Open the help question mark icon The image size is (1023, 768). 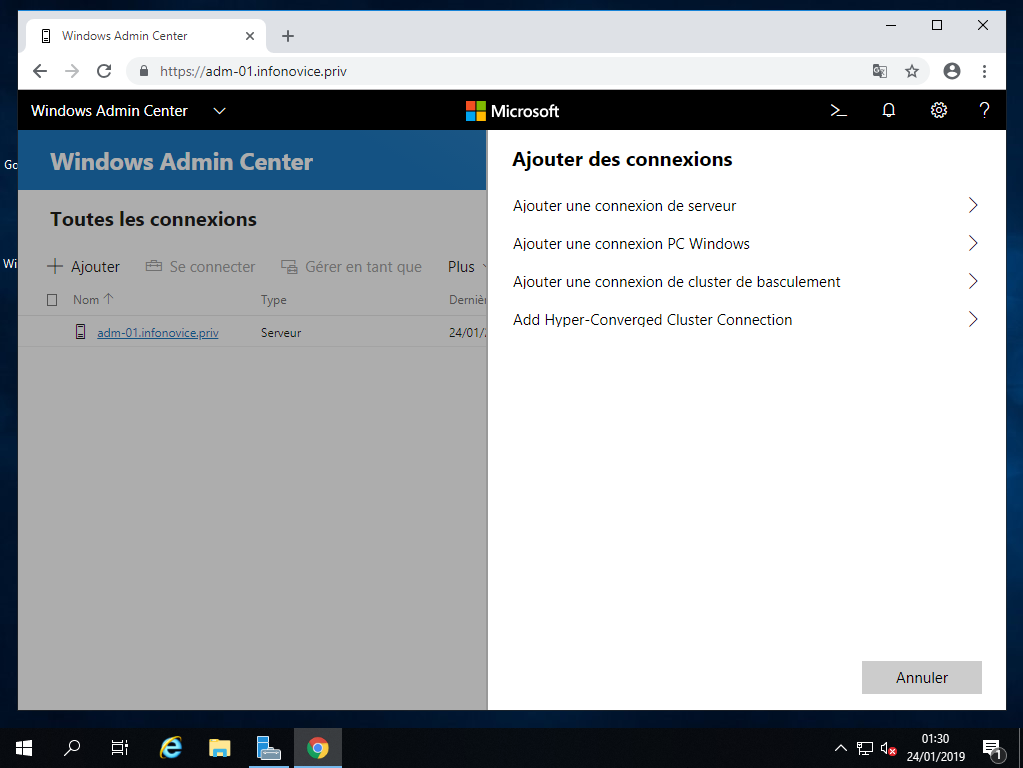[x=985, y=110]
